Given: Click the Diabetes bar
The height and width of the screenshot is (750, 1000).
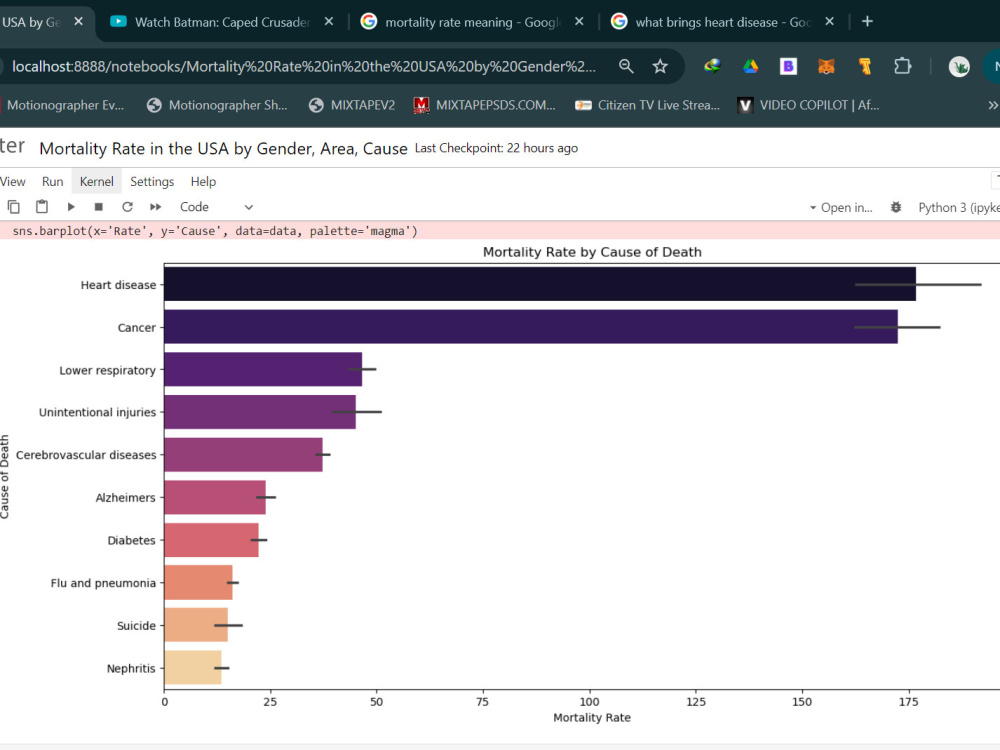Looking at the screenshot, I should click(211, 540).
